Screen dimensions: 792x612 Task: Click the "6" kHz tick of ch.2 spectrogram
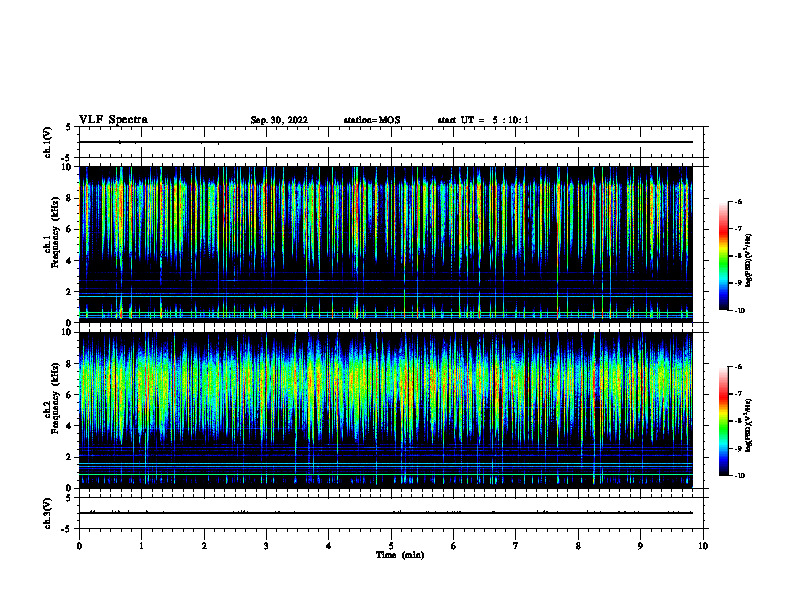(x=70, y=395)
